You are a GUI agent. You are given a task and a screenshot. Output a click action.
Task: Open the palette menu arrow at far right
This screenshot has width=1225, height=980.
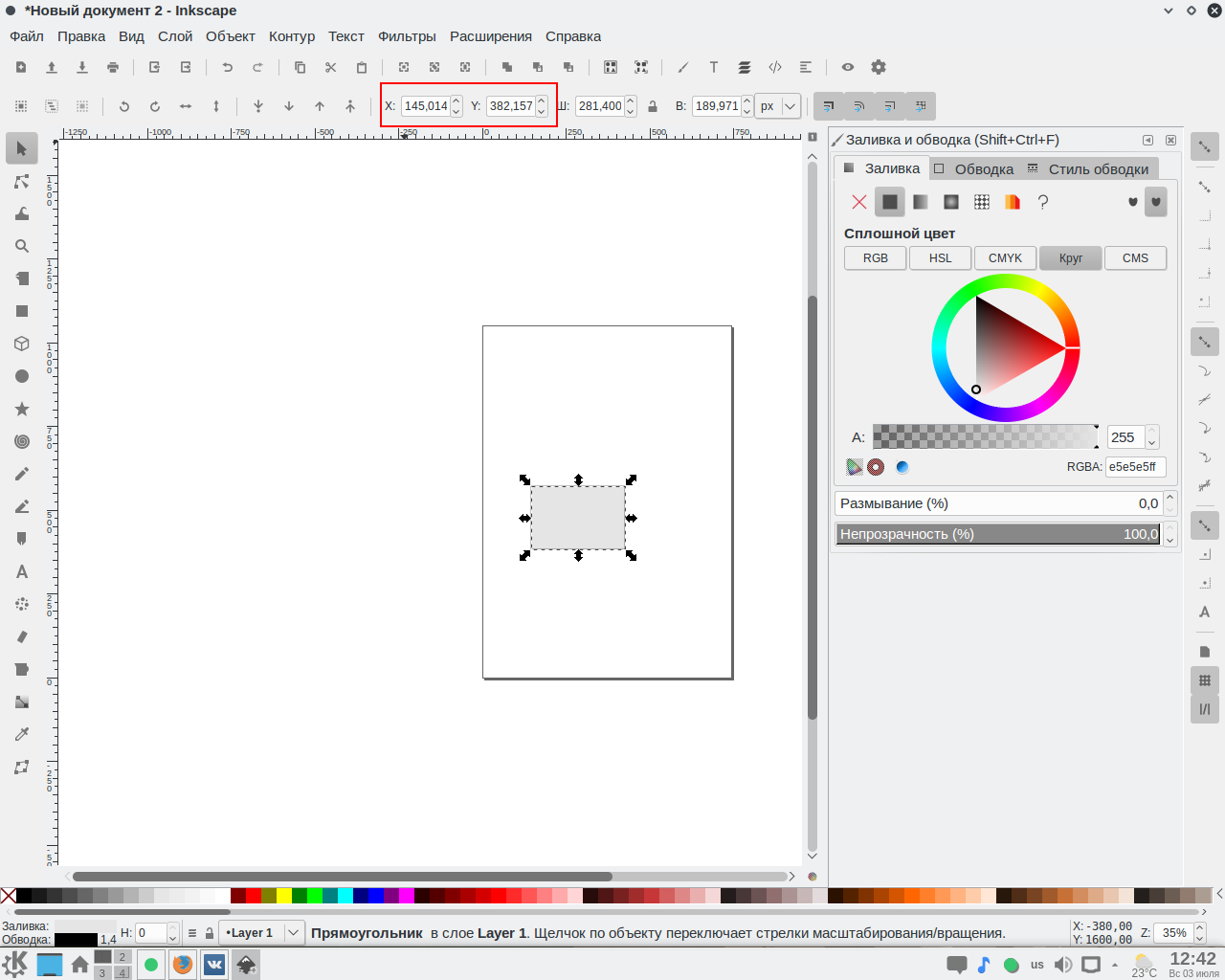1218,895
